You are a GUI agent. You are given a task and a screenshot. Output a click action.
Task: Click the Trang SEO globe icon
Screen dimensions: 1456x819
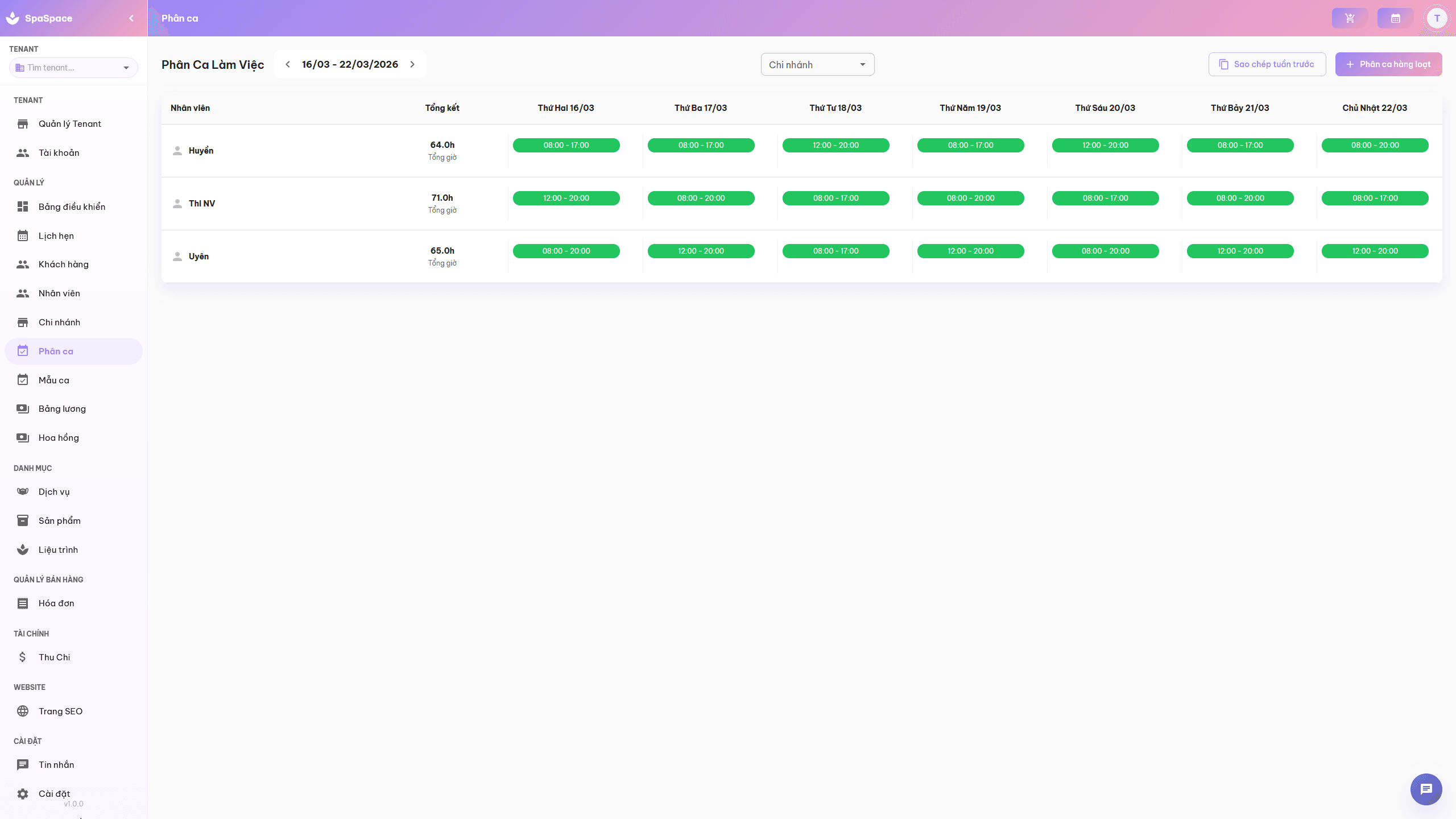23,711
